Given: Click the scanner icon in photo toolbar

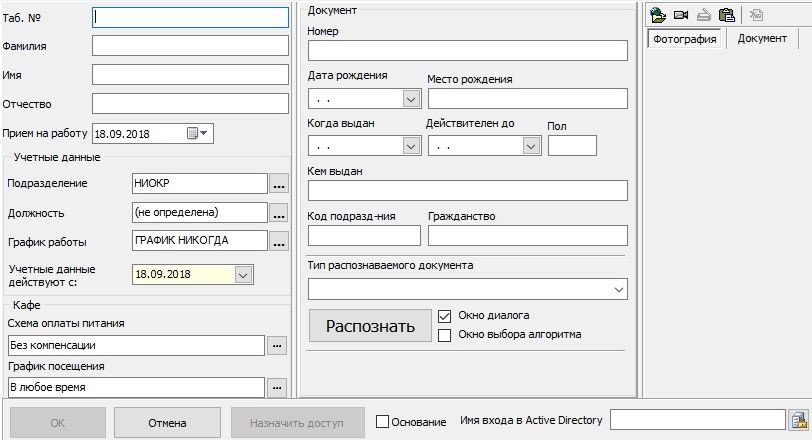Looking at the screenshot, I should pyautogui.click(x=704, y=15).
